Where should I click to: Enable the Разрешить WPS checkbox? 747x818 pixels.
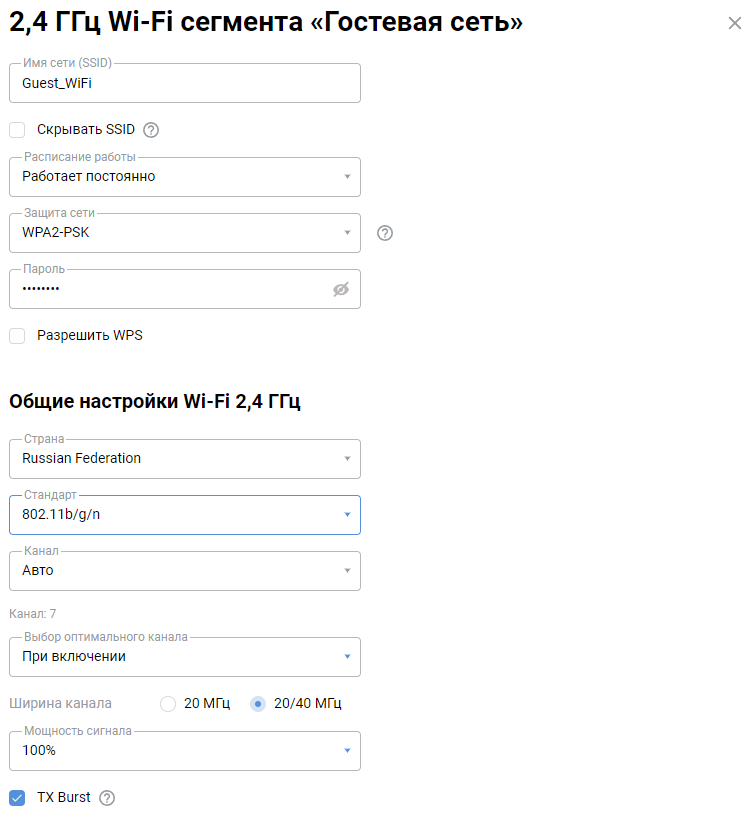(x=17, y=336)
